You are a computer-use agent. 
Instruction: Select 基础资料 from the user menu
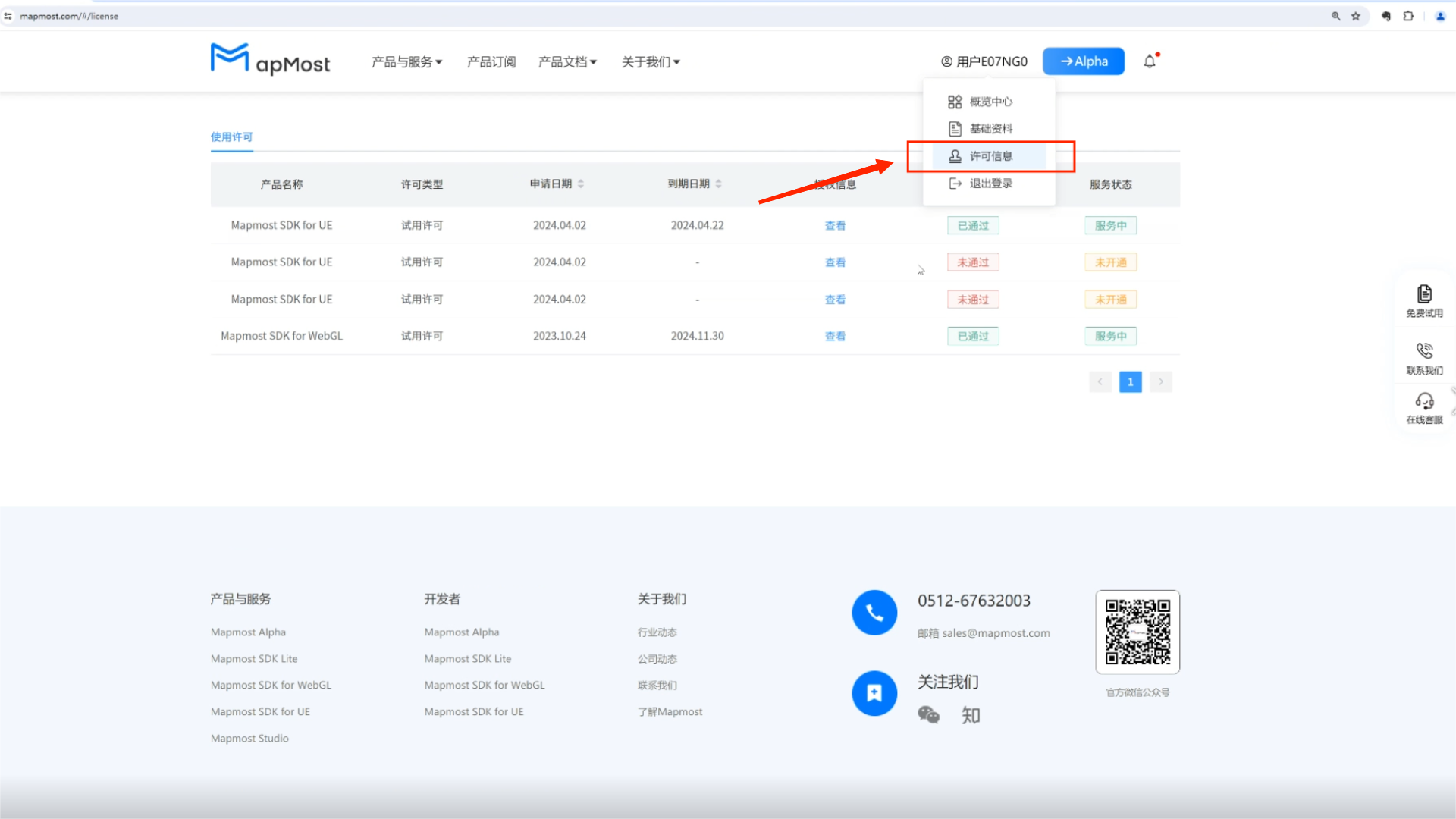coord(989,129)
